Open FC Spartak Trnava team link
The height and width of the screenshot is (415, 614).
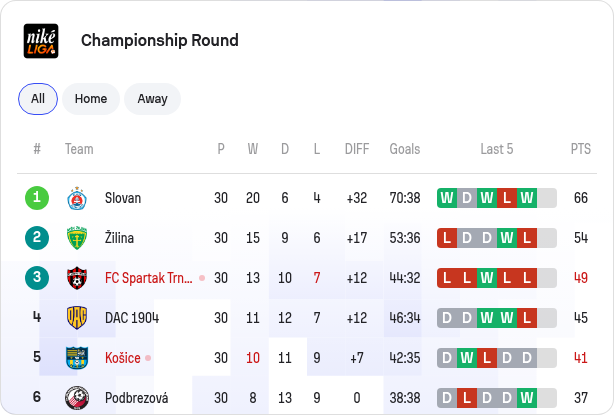click(149, 278)
